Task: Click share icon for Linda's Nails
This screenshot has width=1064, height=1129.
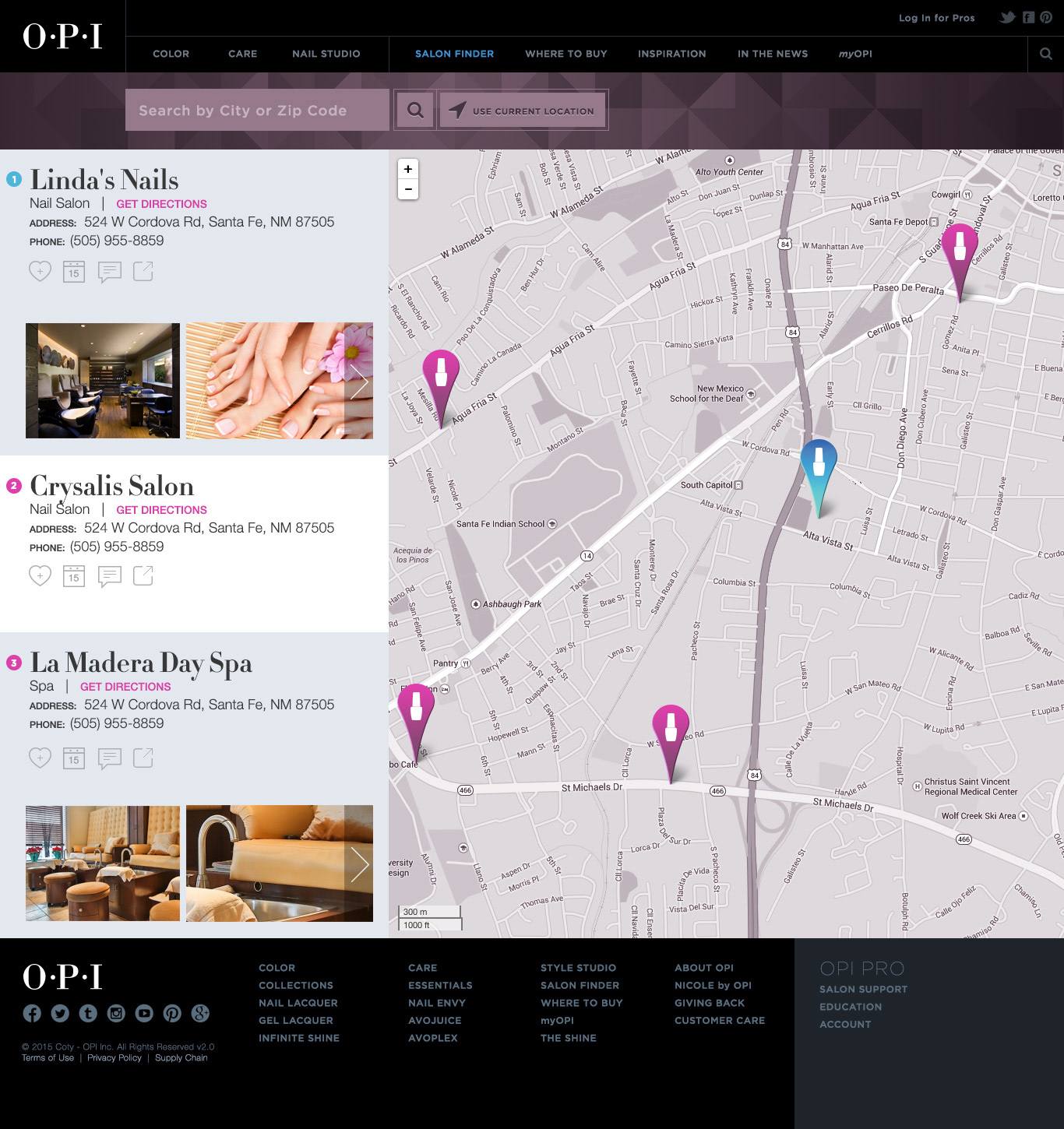Action: 143,271
